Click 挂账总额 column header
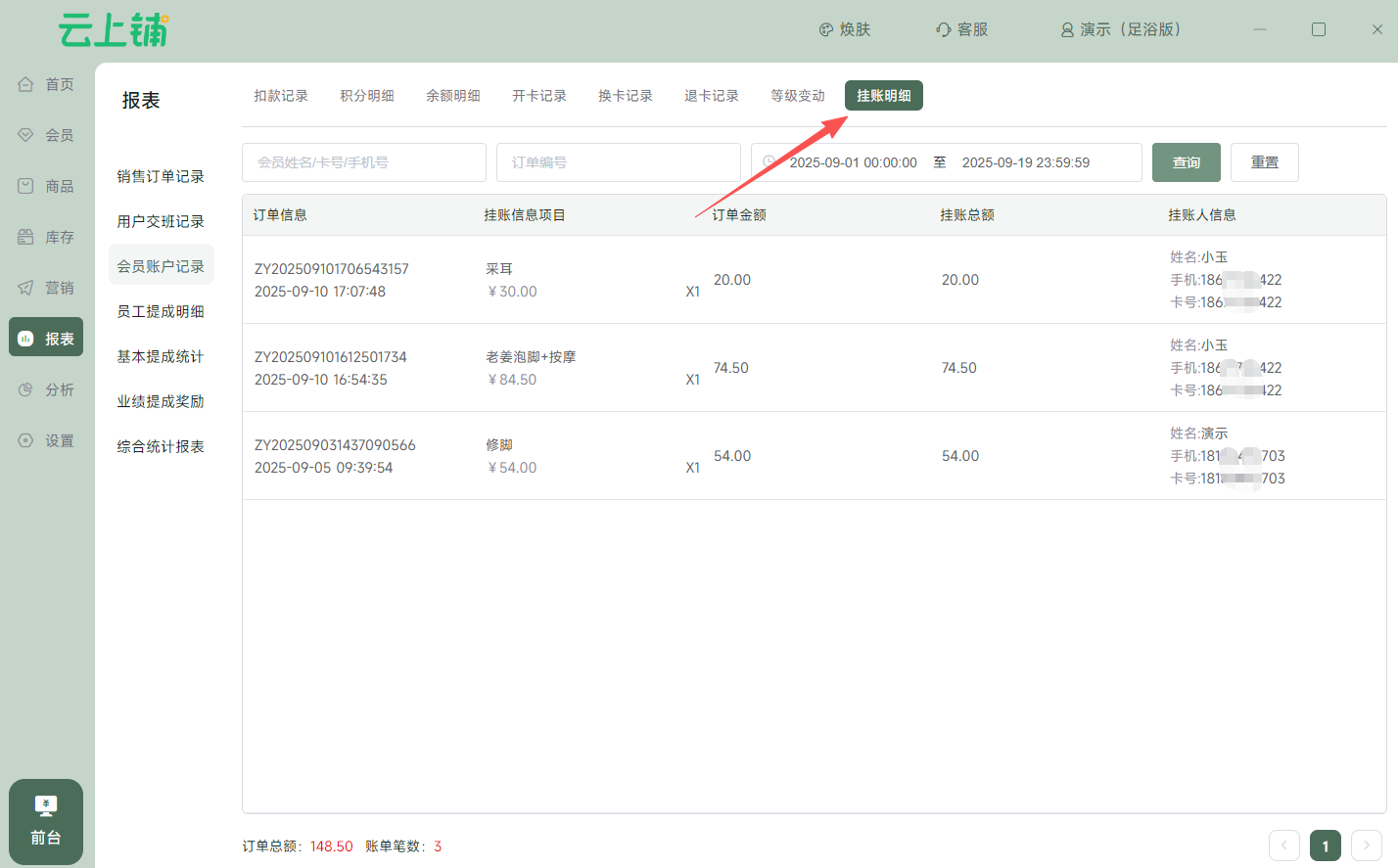Screen dimensions: 1398x868 point(967,215)
